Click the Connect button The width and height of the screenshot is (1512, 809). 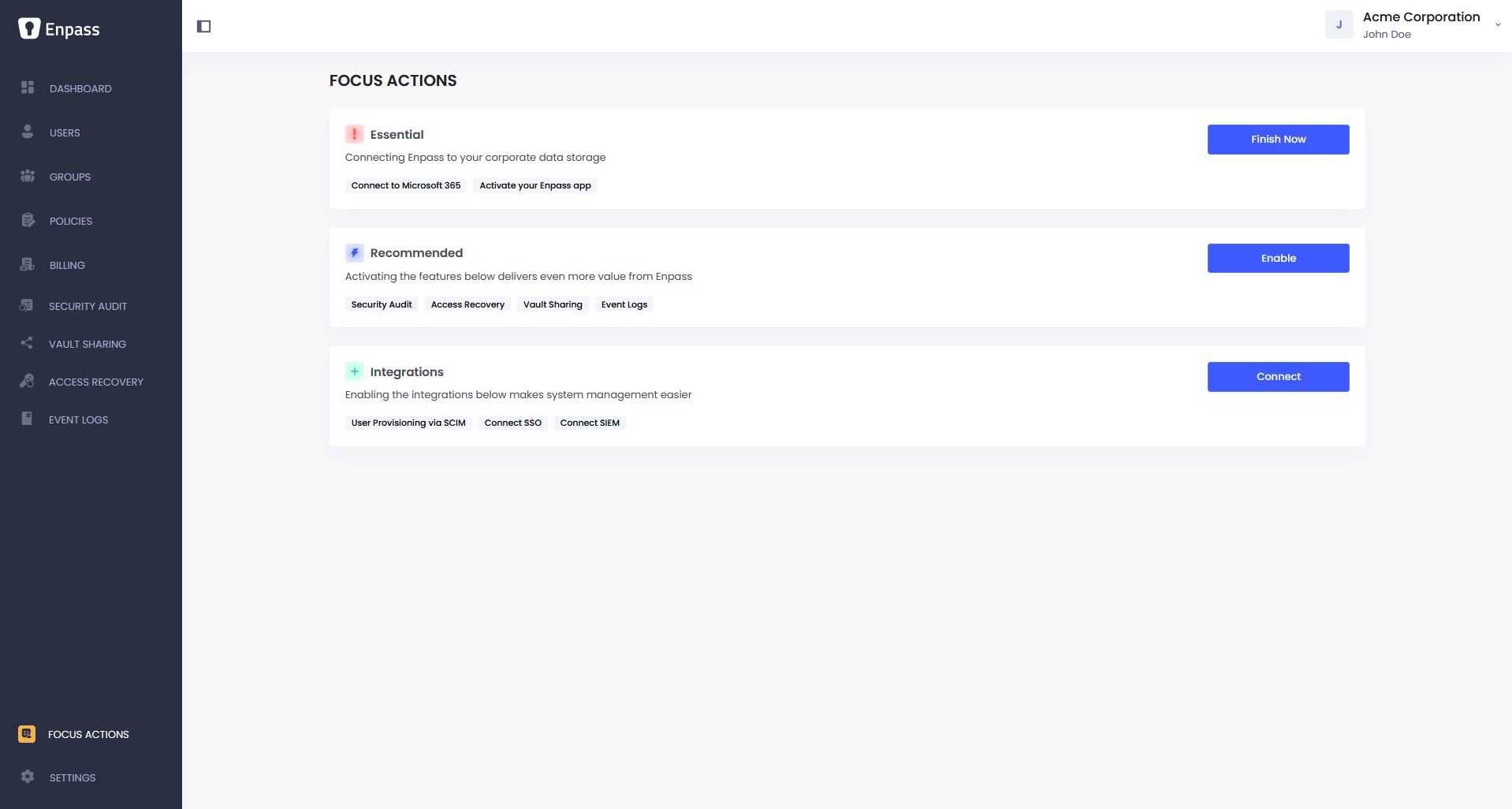click(1278, 377)
